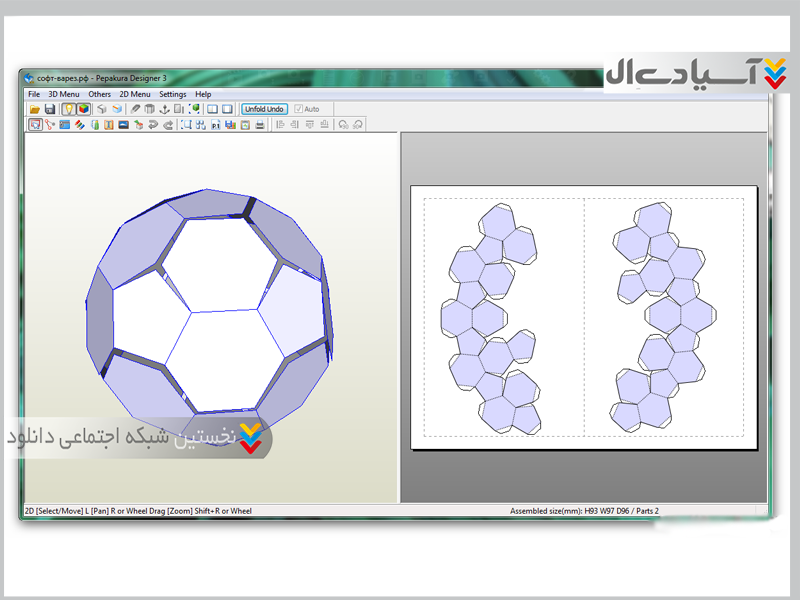
Task: Click the anchor icon in the toolbar
Action: [165, 109]
